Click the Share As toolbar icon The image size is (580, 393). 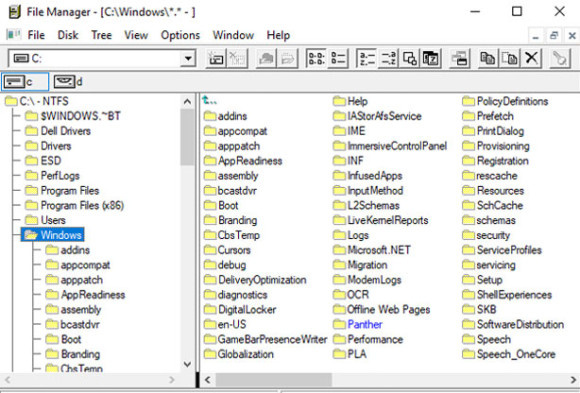266,58
